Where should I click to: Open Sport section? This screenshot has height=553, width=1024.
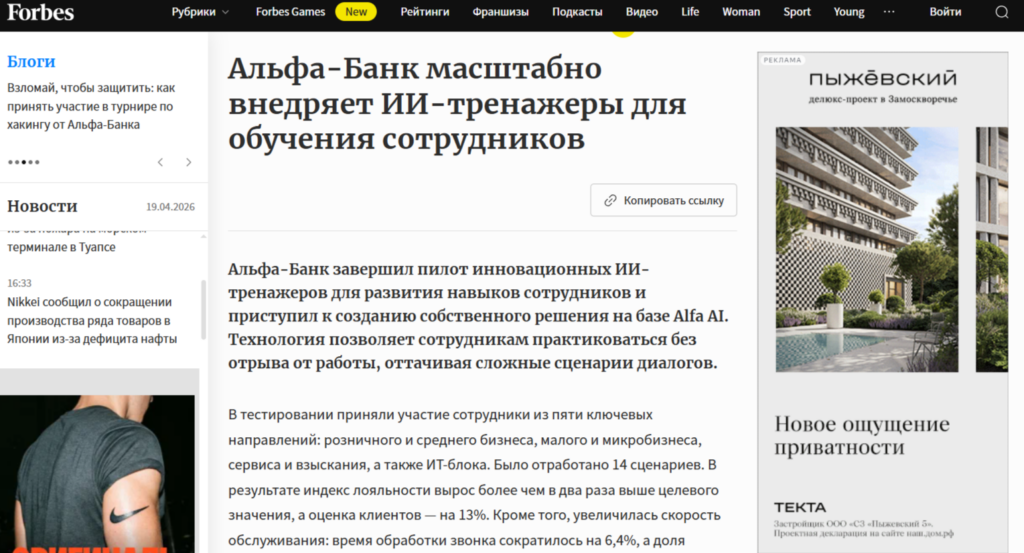click(797, 12)
